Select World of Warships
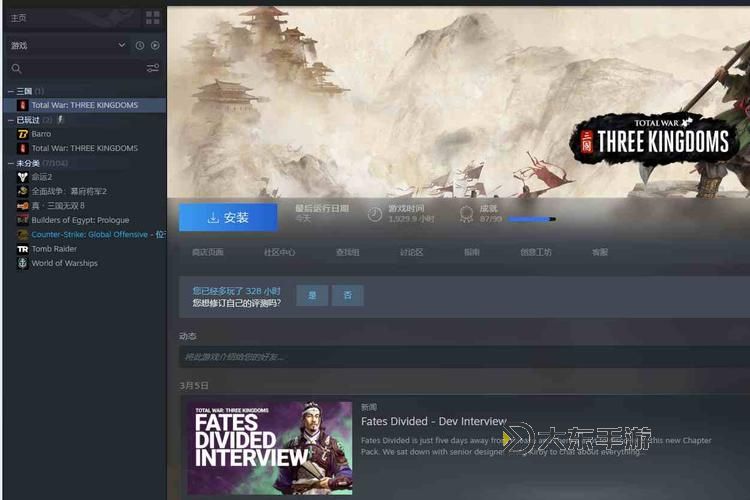 tap(65, 263)
